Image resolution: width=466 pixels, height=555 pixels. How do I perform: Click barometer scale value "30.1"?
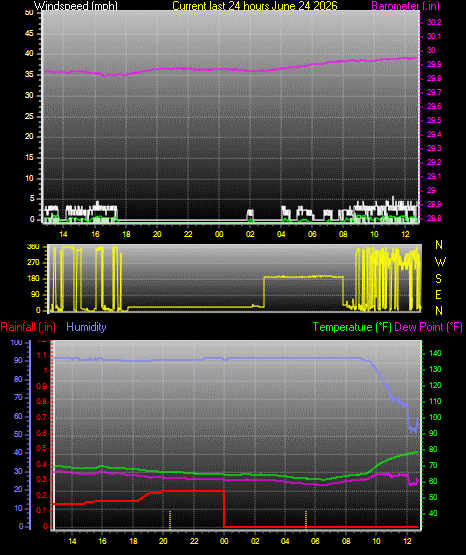[434, 36]
